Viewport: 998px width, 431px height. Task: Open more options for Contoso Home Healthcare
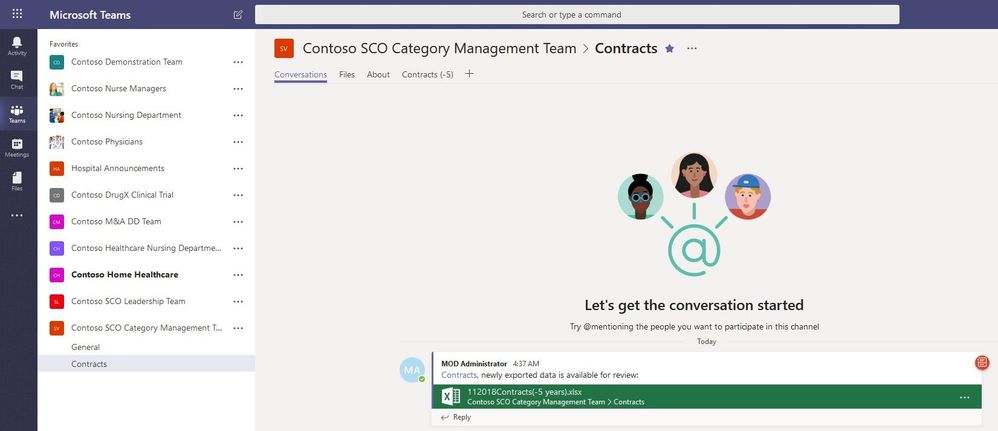(238, 275)
